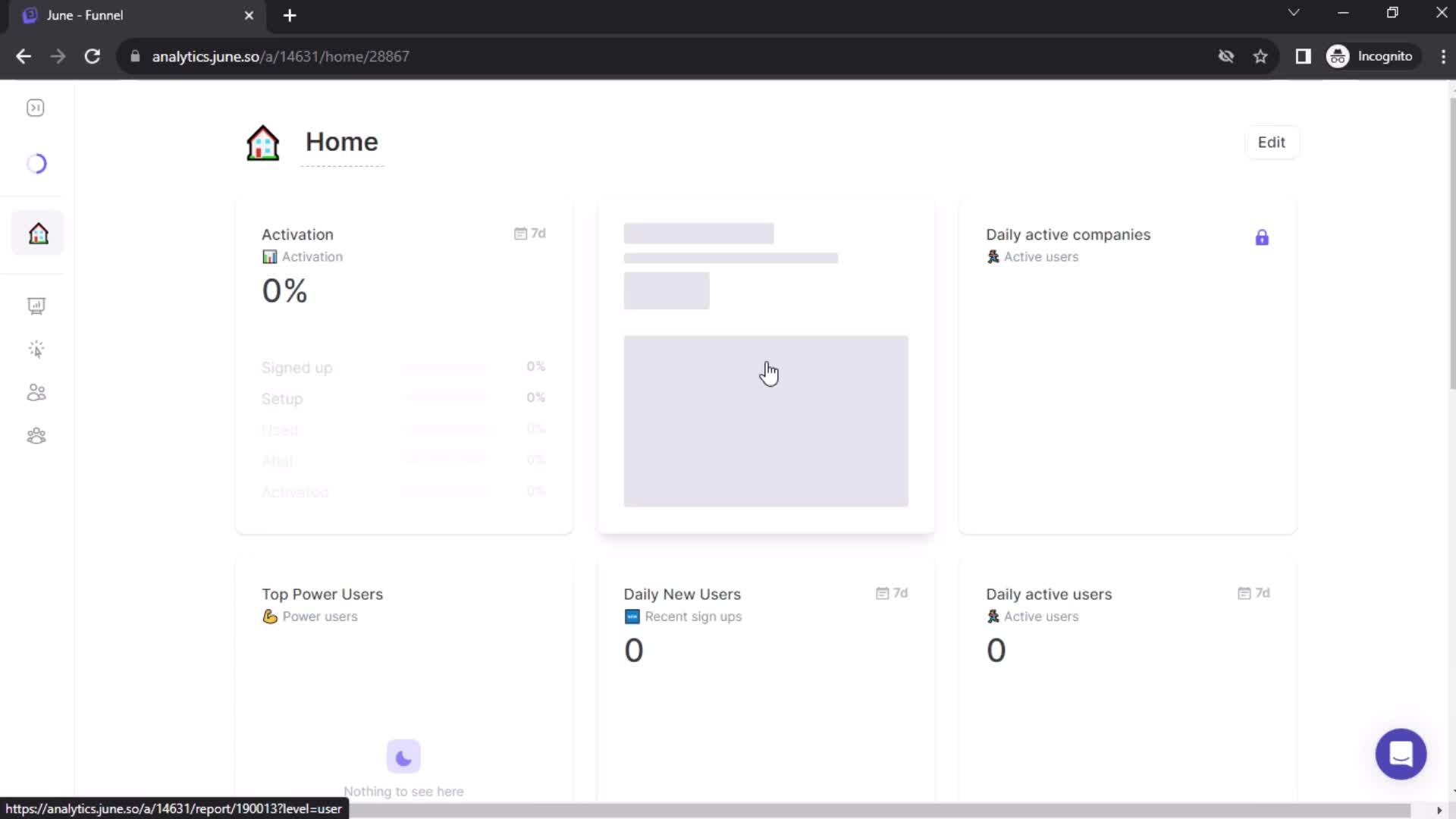This screenshot has width=1456, height=819.
Task: Click the lock icon on Daily active companies
Action: 1261,237
